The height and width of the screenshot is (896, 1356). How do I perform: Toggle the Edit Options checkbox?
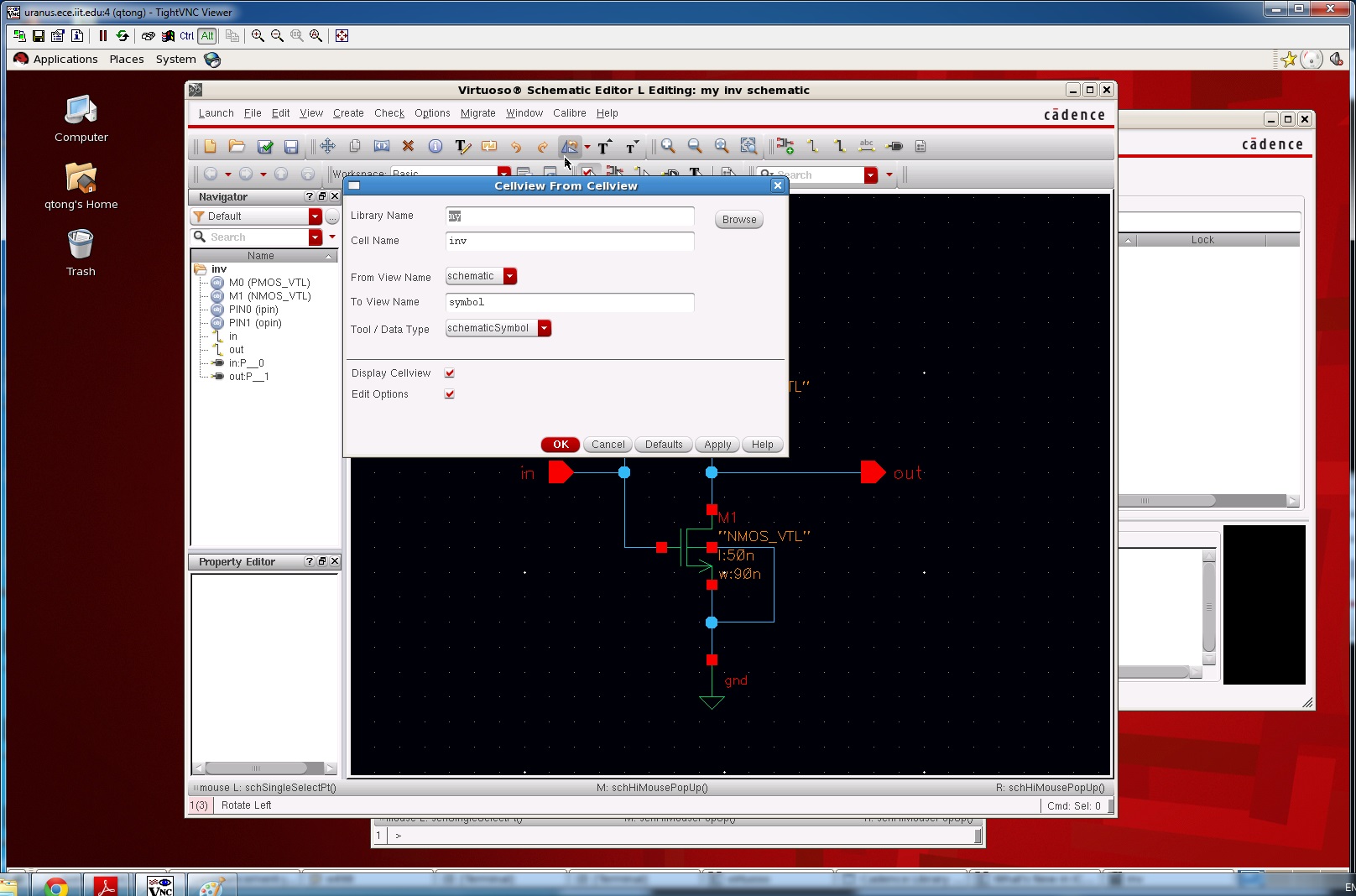click(450, 394)
